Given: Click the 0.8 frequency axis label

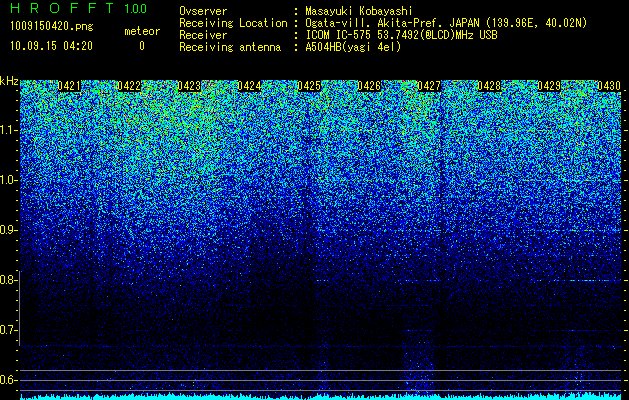Looking at the screenshot, I should pos(9,280).
